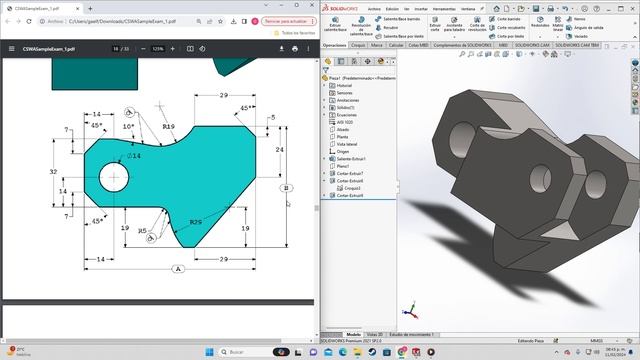
Task: Open SolidWorks Home icon
Action: pos(496,9)
